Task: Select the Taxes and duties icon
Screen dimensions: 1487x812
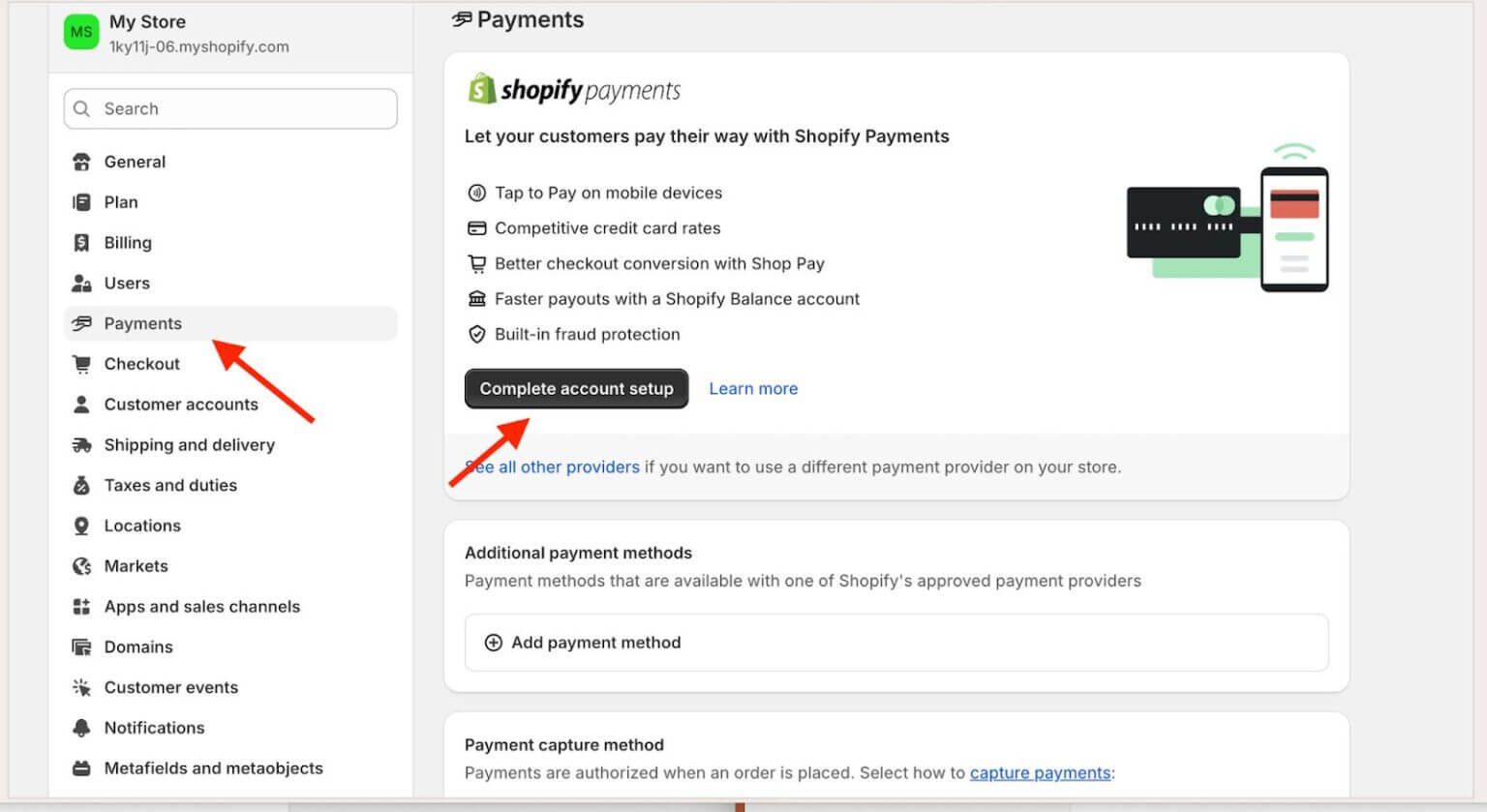Action: [83, 485]
